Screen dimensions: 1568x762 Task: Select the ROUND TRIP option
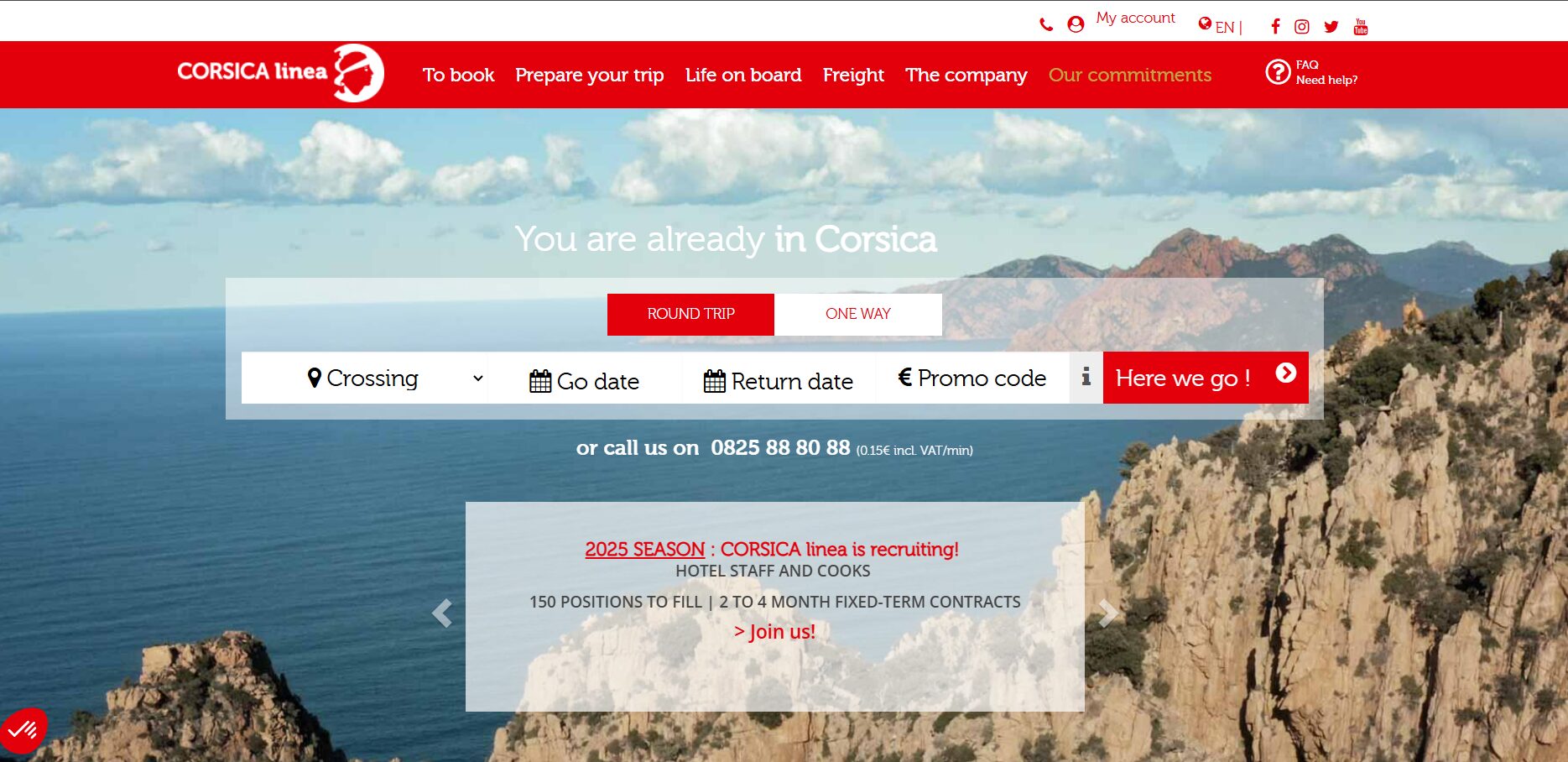690,314
